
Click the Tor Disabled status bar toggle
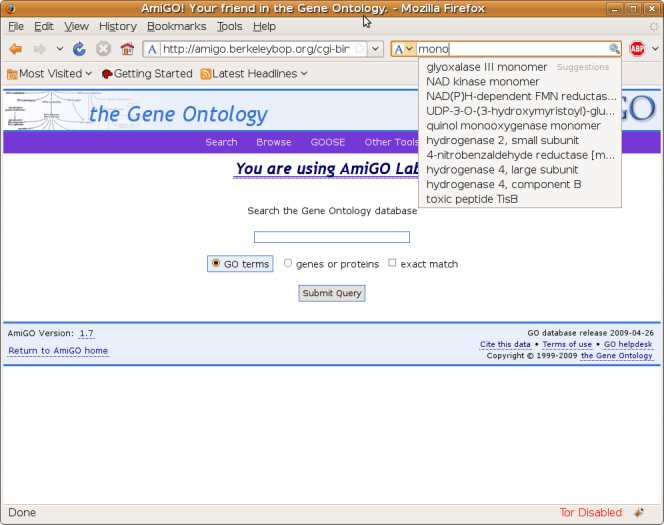pos(591,513)
